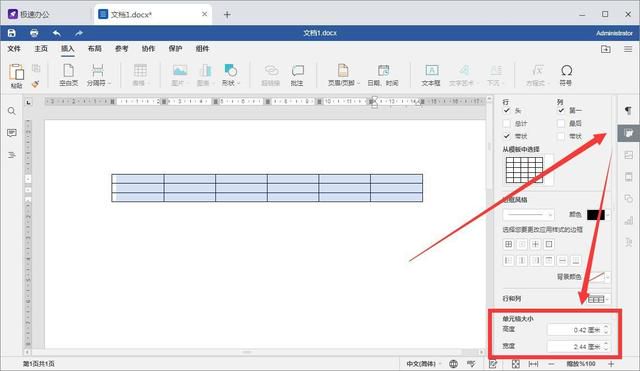Select table template thumbnail
The width and height of the screenshot is (640, 371).
pyautogui.click(x=524, y=170)
